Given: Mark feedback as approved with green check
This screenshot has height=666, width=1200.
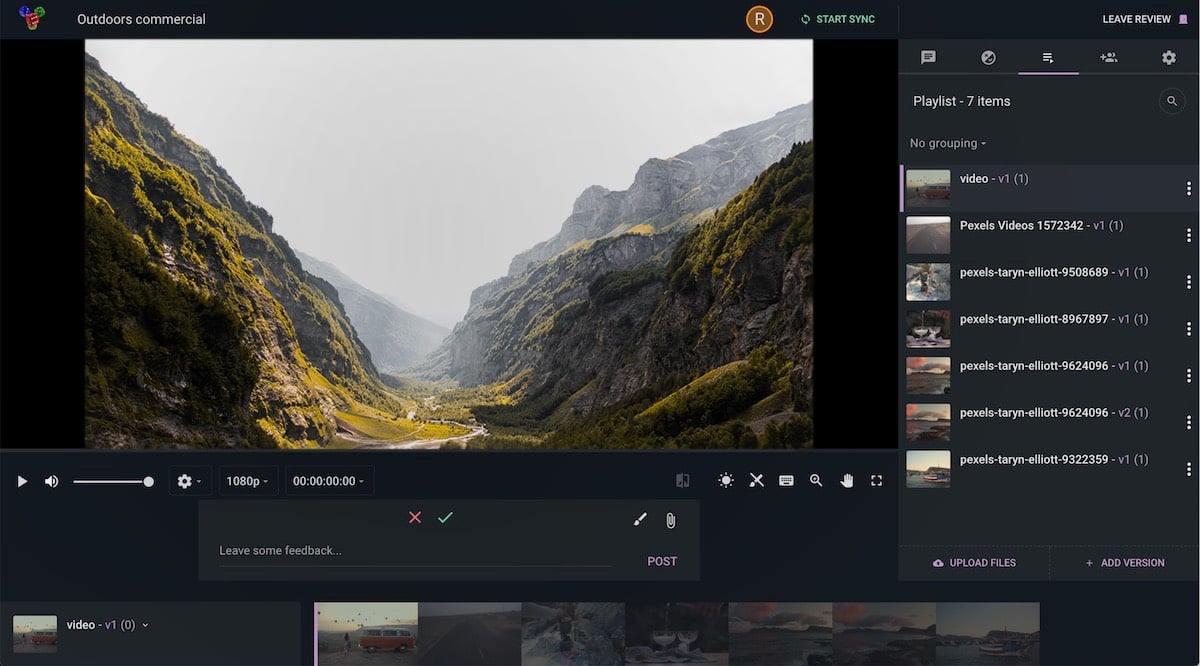Looking at the screenshot, I should (x=445, y=517).
